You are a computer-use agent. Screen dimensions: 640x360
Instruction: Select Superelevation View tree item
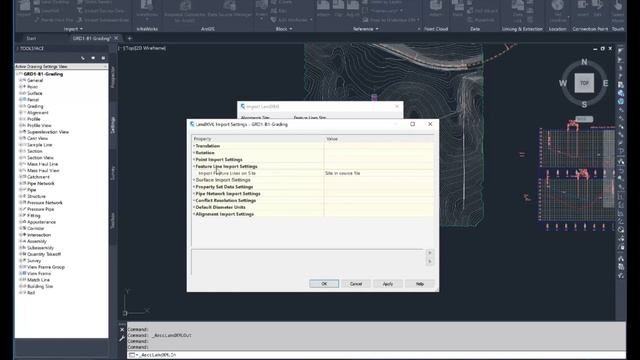48,132
